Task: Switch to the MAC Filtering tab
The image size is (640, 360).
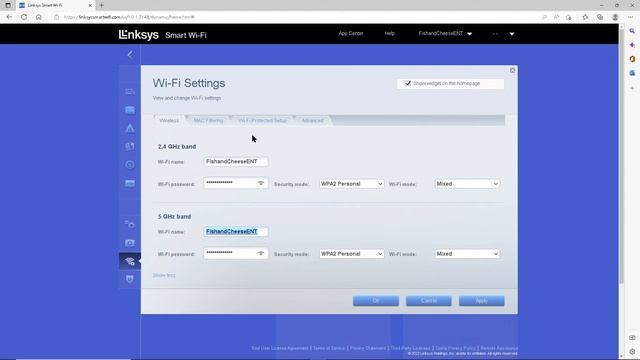Action: (208, 120)
